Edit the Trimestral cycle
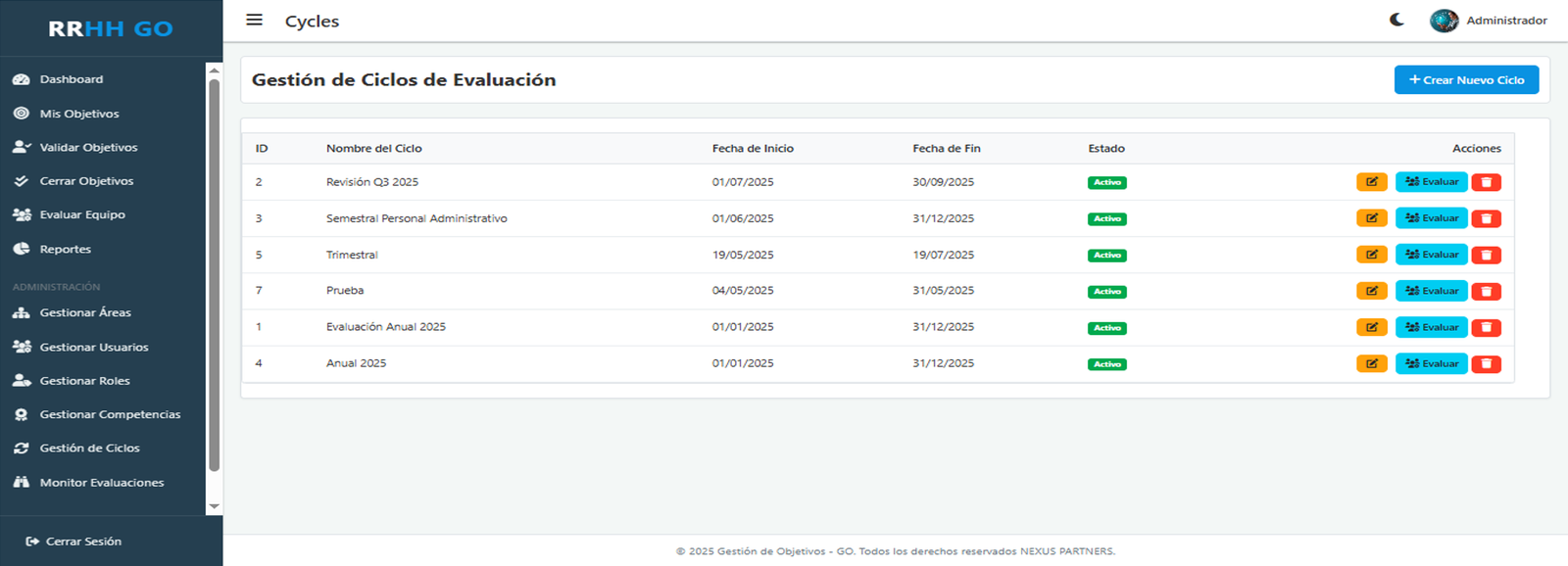The height and width of the screenshot is (566, 1568). 1371,255
